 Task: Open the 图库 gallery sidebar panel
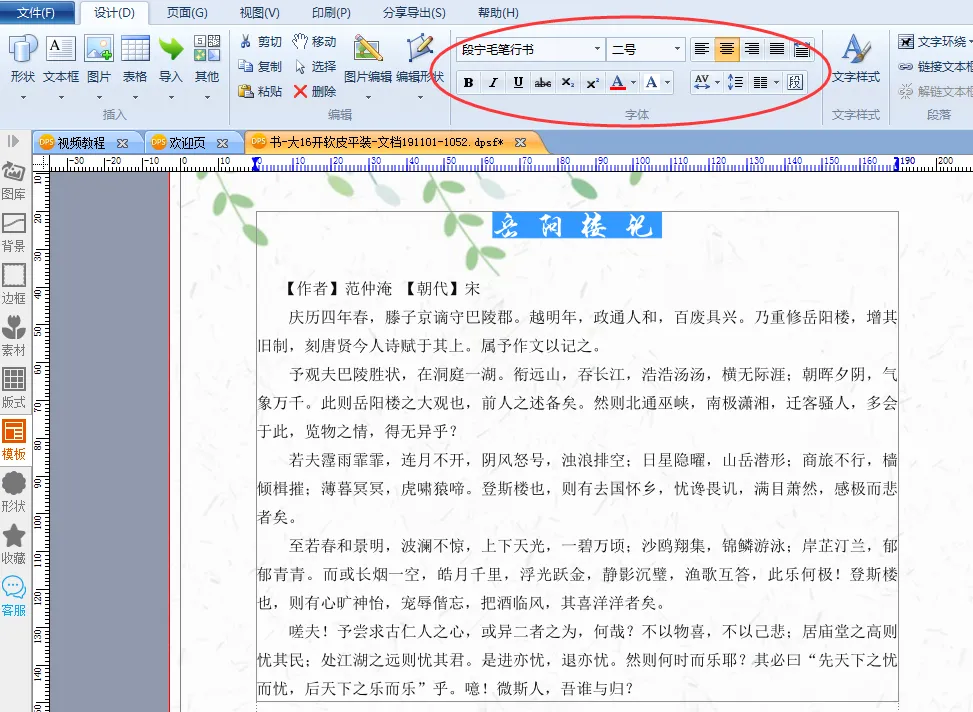click(14, 181)
